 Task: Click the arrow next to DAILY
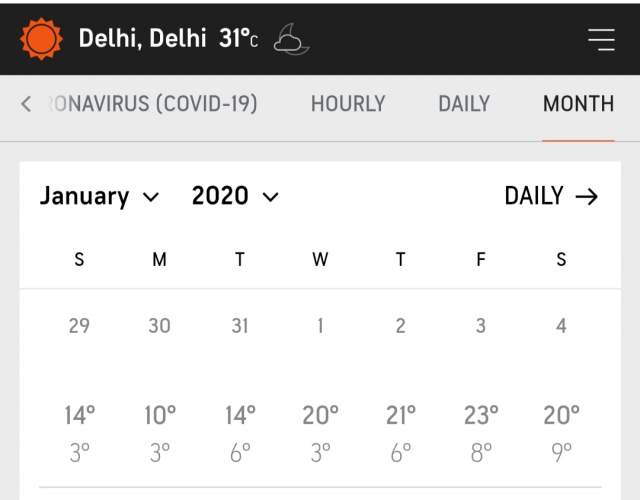(x=587, y=196)
